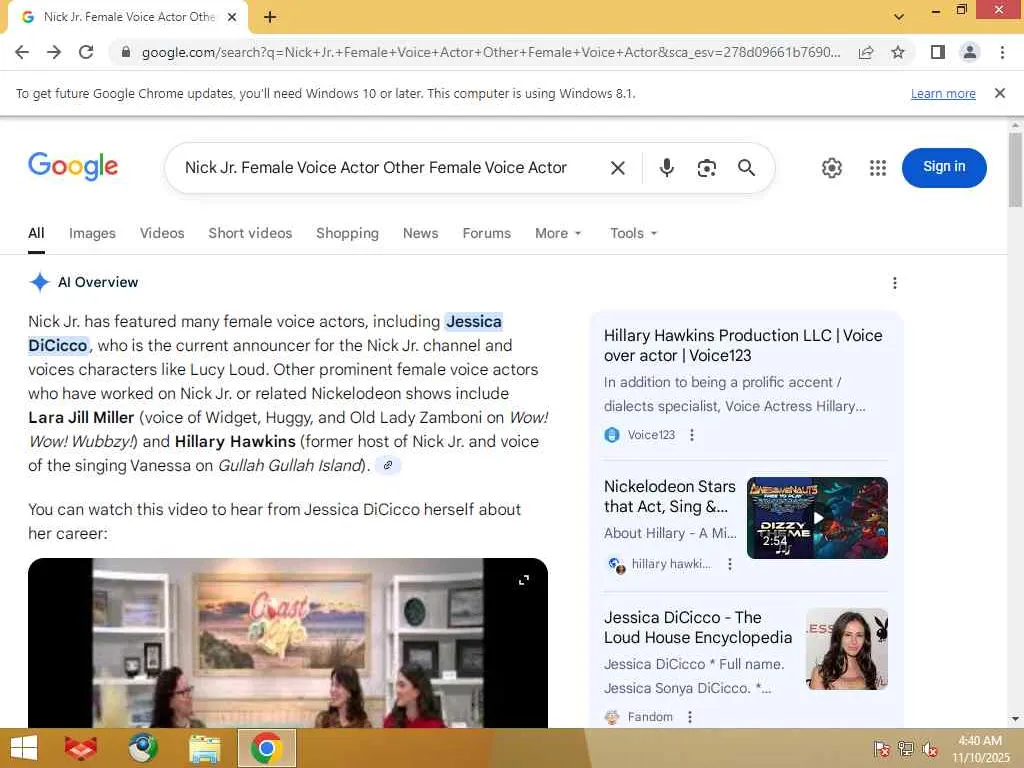Go back with the browser back arrow
Image resolution: width=1024 pixels, height=768 pixels.
click(x=22, y=52)
